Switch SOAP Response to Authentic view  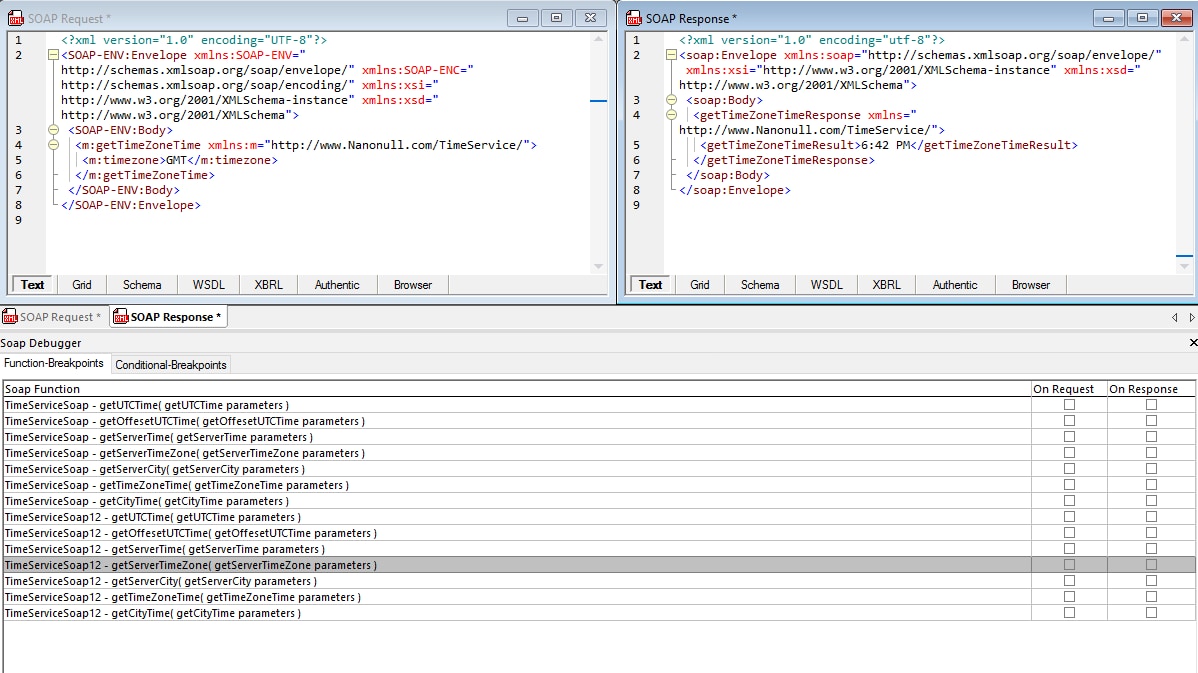click(x=955, y=285)
